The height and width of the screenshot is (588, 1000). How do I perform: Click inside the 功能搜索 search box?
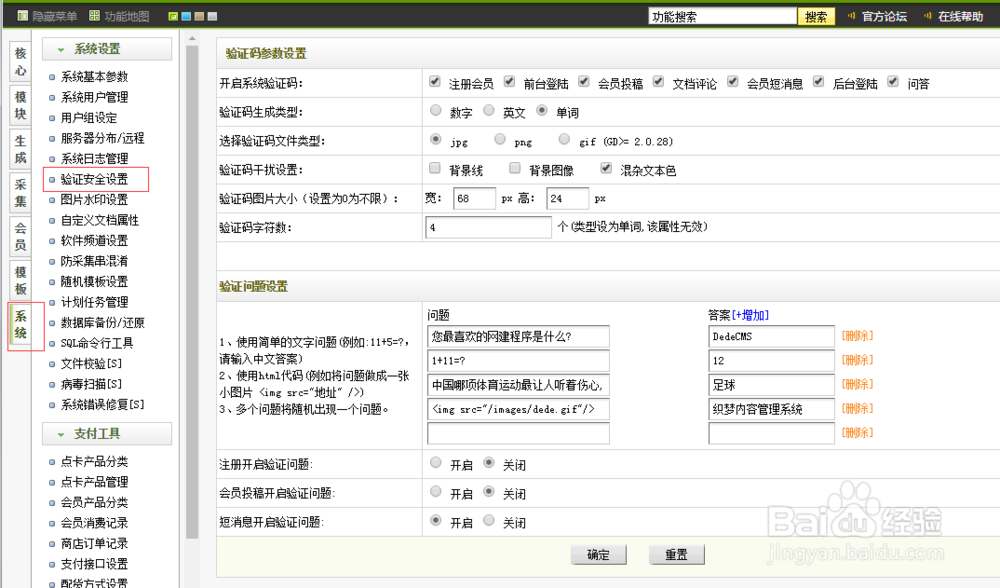tap(722, 15)
